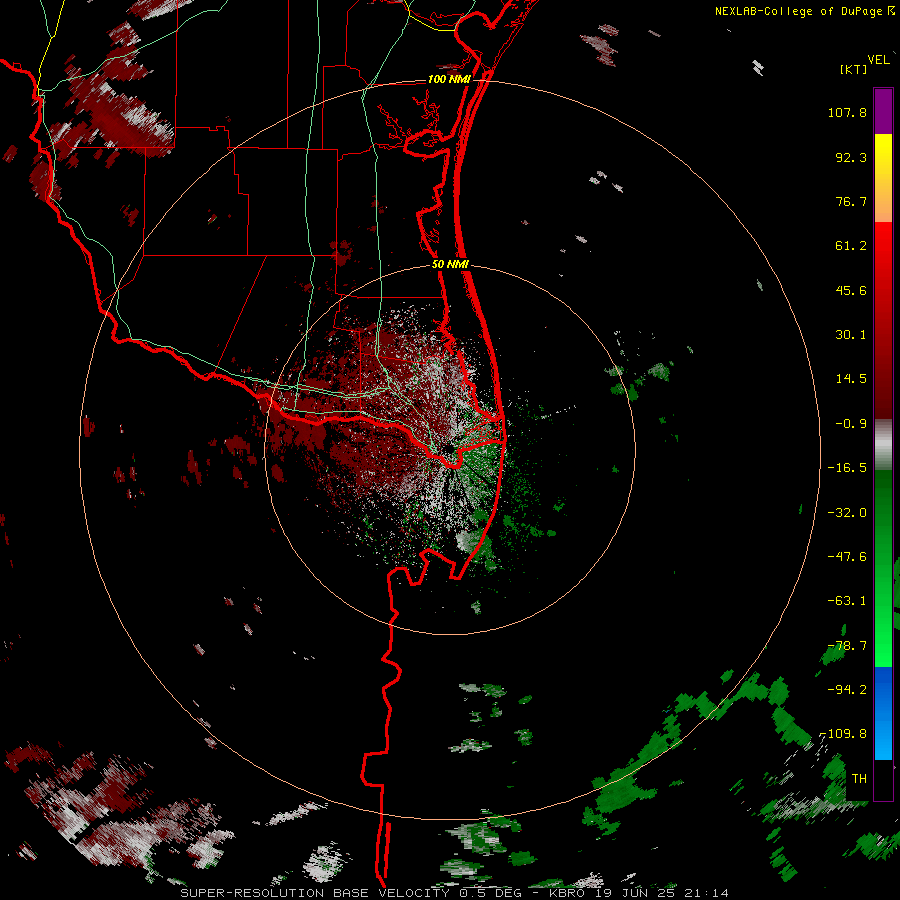Click the 50 NMI range ring label
The width and height of the screenshot is (900, 900).
pyautogui.click(x=450, y=265)
